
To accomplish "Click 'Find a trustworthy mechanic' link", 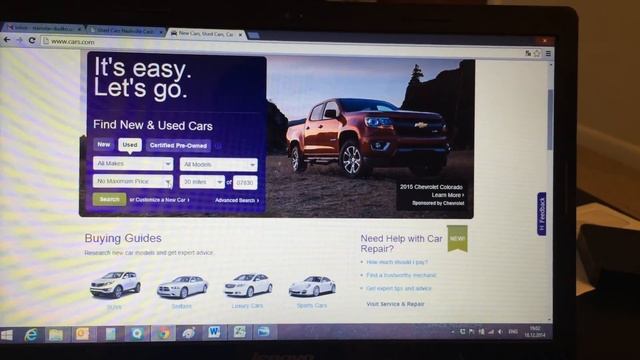I will [x=401, y=275].
